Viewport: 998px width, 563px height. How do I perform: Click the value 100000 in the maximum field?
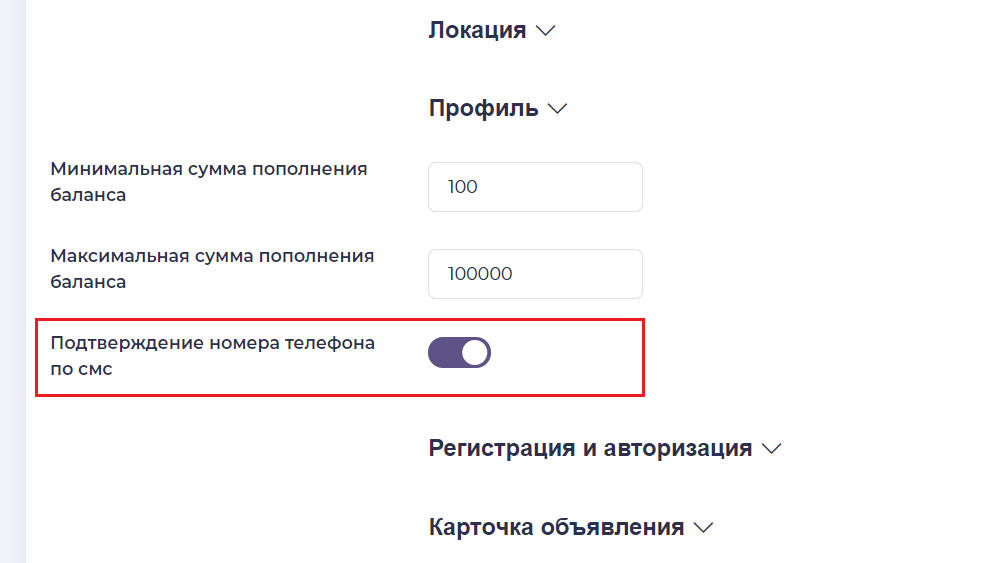tap(481, 274)
